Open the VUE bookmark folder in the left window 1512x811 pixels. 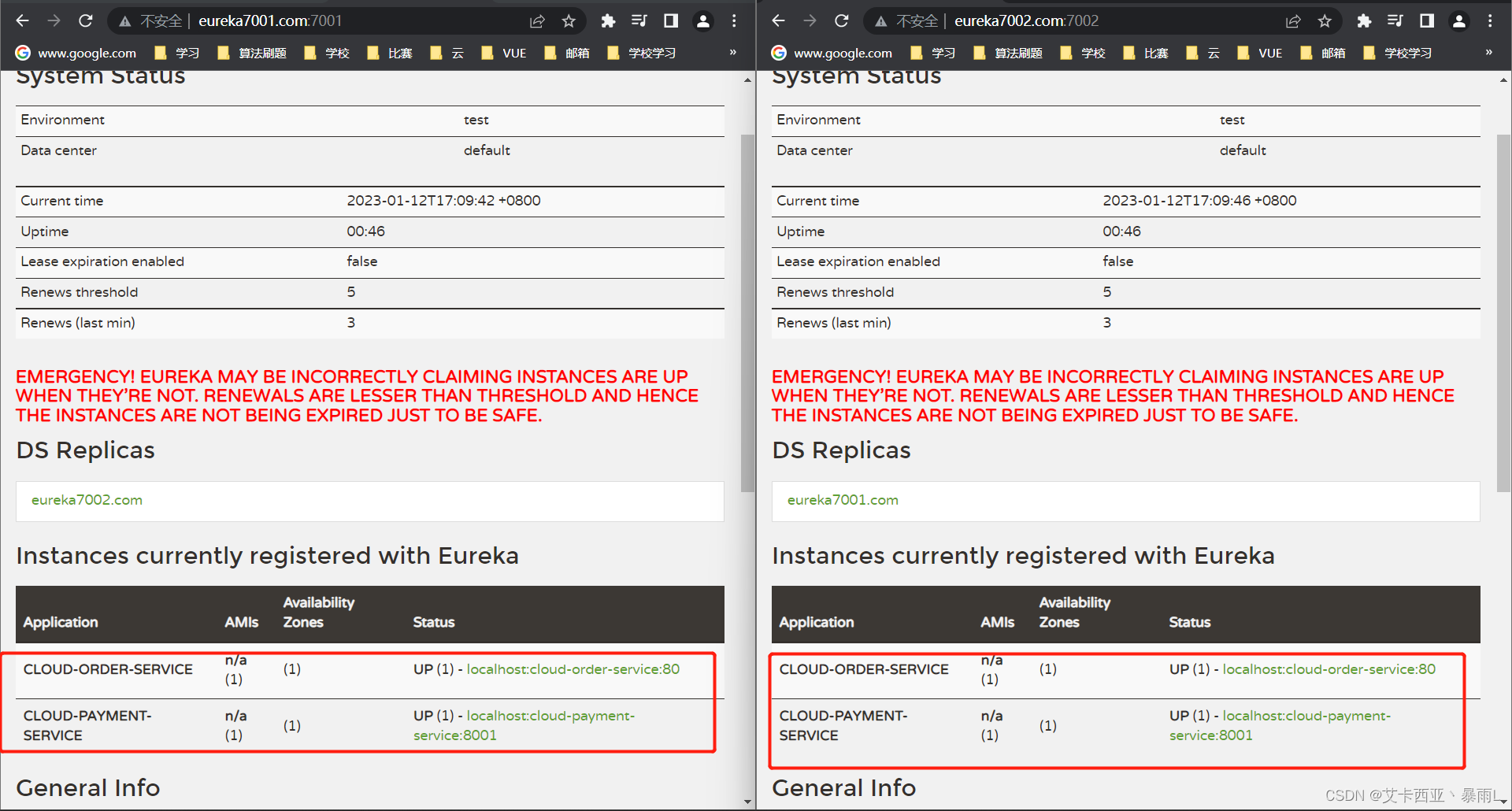pos(504,53)
